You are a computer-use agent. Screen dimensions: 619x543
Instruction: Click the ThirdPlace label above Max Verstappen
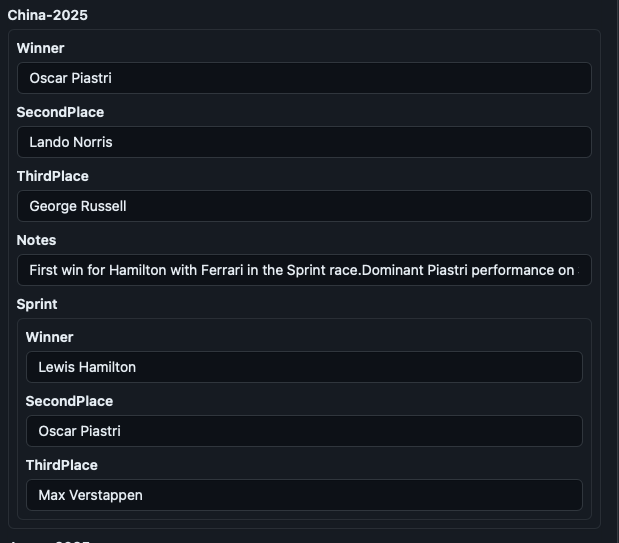tap(62, 465)
